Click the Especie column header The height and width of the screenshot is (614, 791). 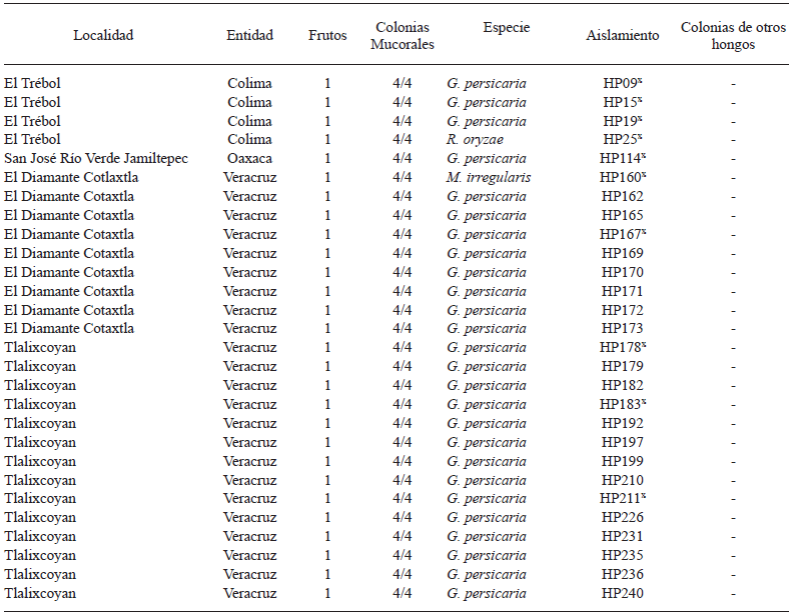(x=506, y=27)
